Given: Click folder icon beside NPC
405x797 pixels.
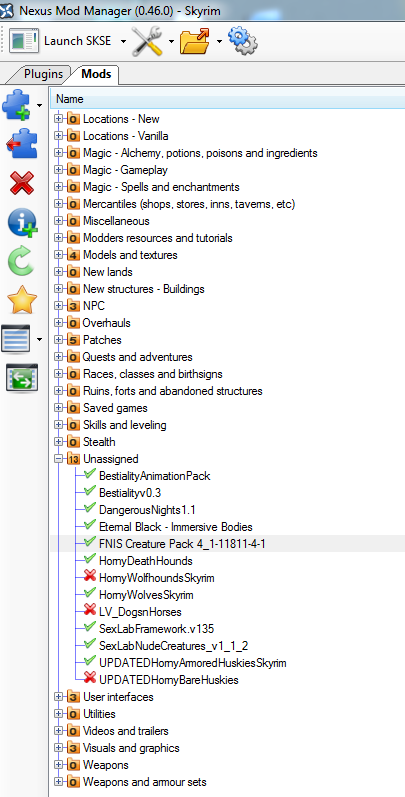Looking at the screenshot, I should (x=74, y=306).
